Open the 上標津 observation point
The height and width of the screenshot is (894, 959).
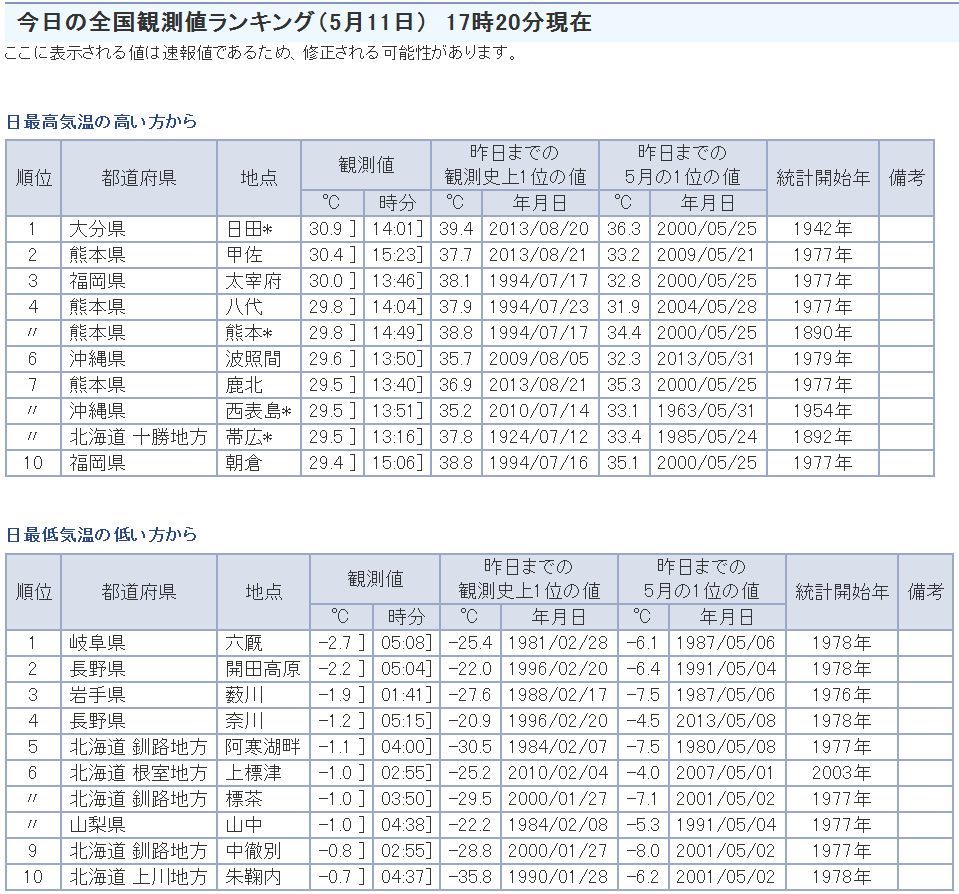(x=254, y=773)
